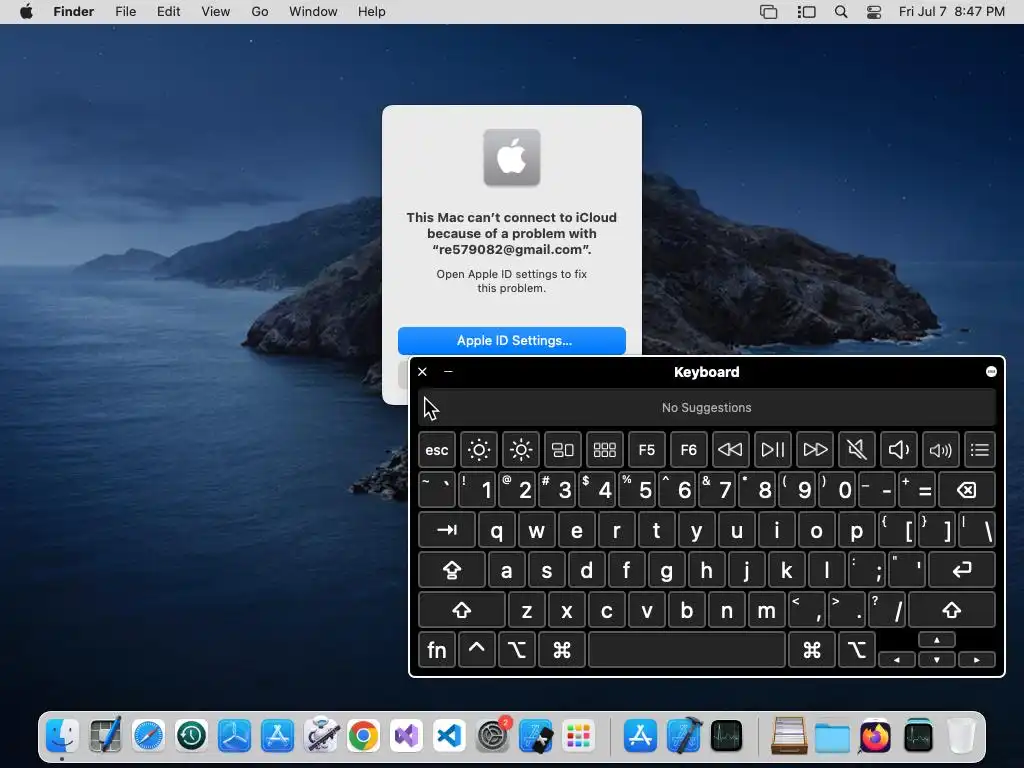Toggle the left option key

click(517, 650)
